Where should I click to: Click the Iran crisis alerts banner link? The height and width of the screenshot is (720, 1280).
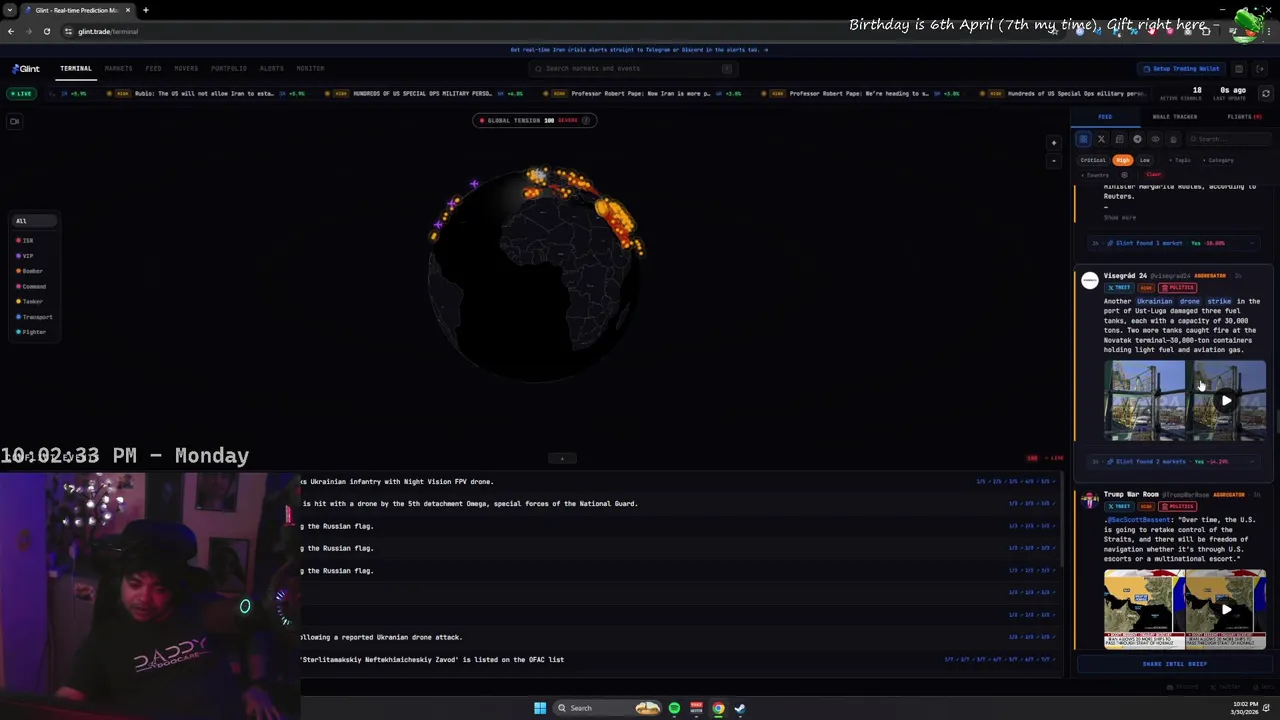(x=638, y=49)
